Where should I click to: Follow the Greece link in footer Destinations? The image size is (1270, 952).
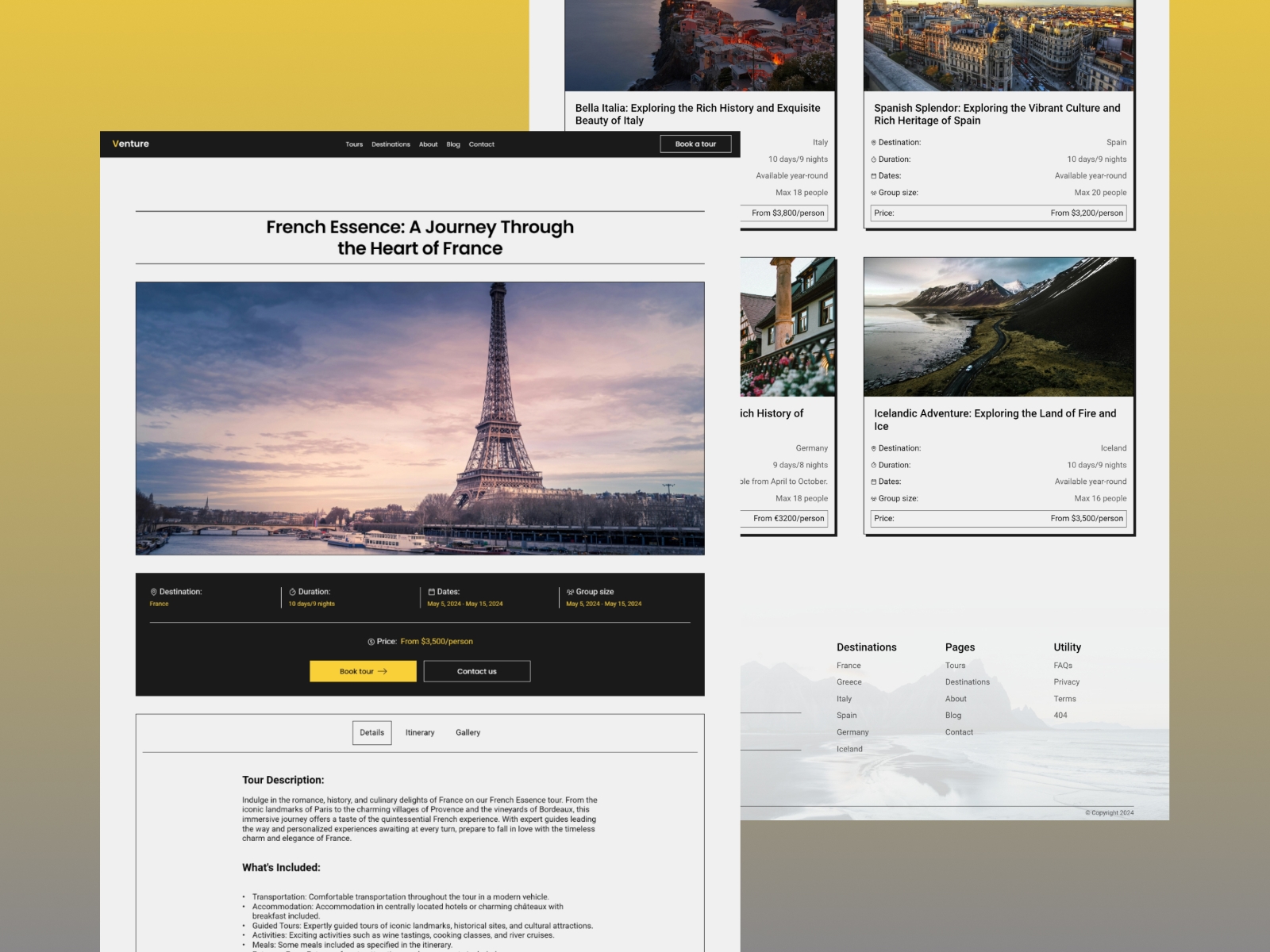tap(849, 682)
